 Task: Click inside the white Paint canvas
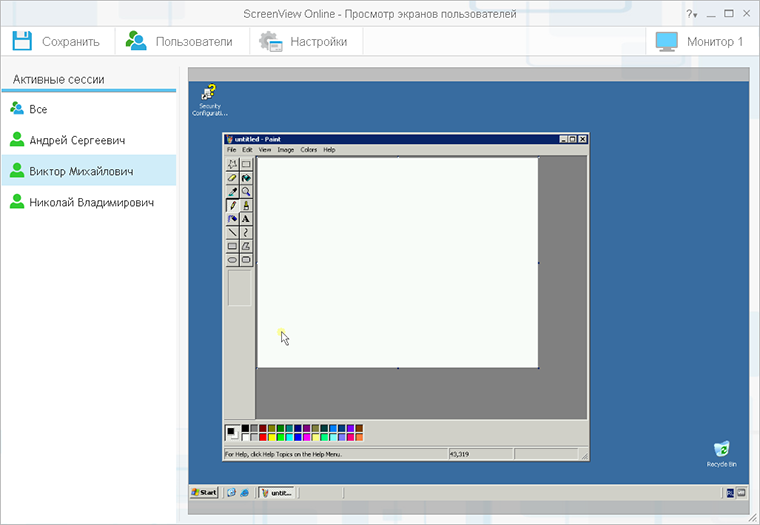click(397, 262)
